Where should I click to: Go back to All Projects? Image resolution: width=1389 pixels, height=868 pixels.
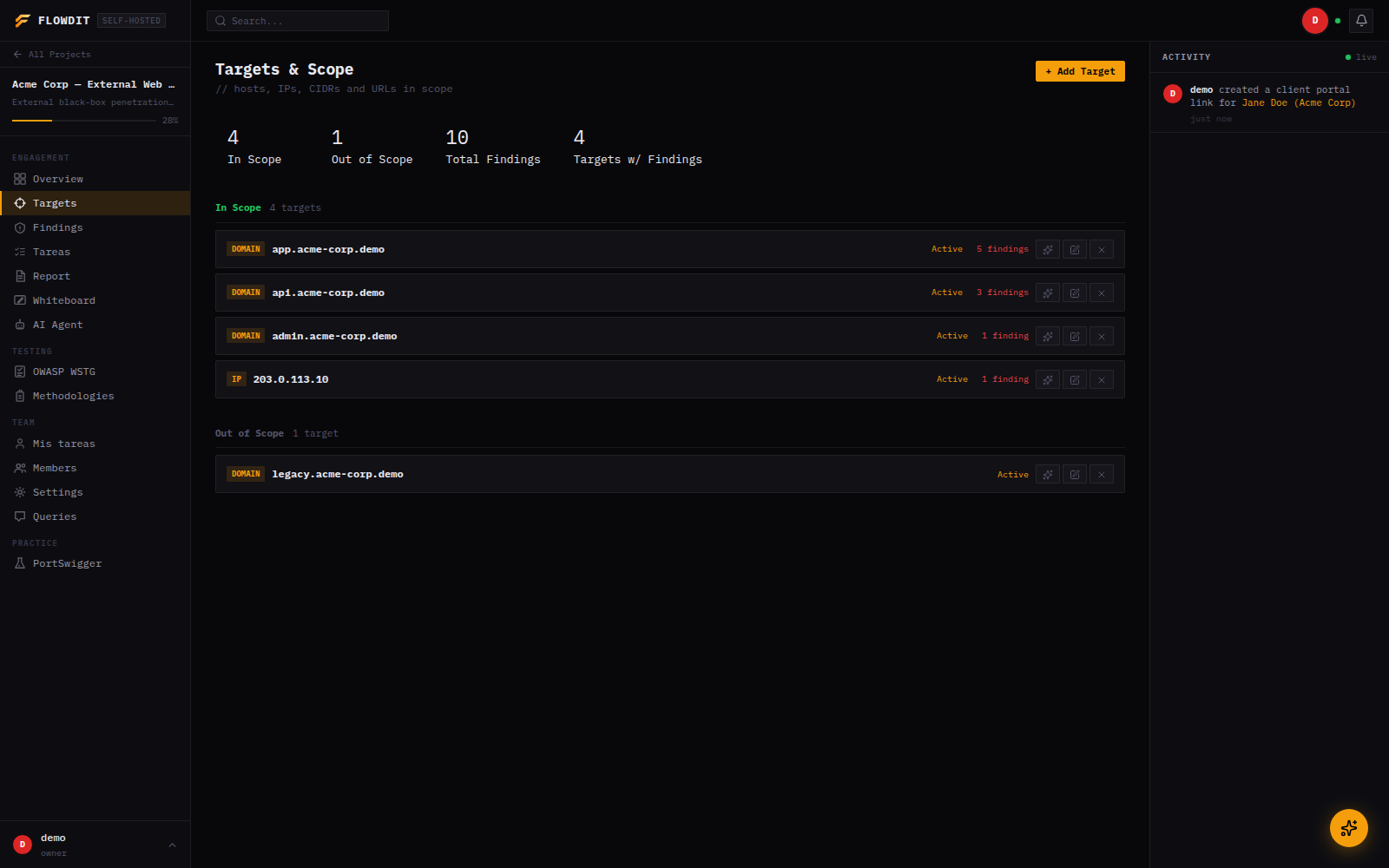(x=52, y=54)
